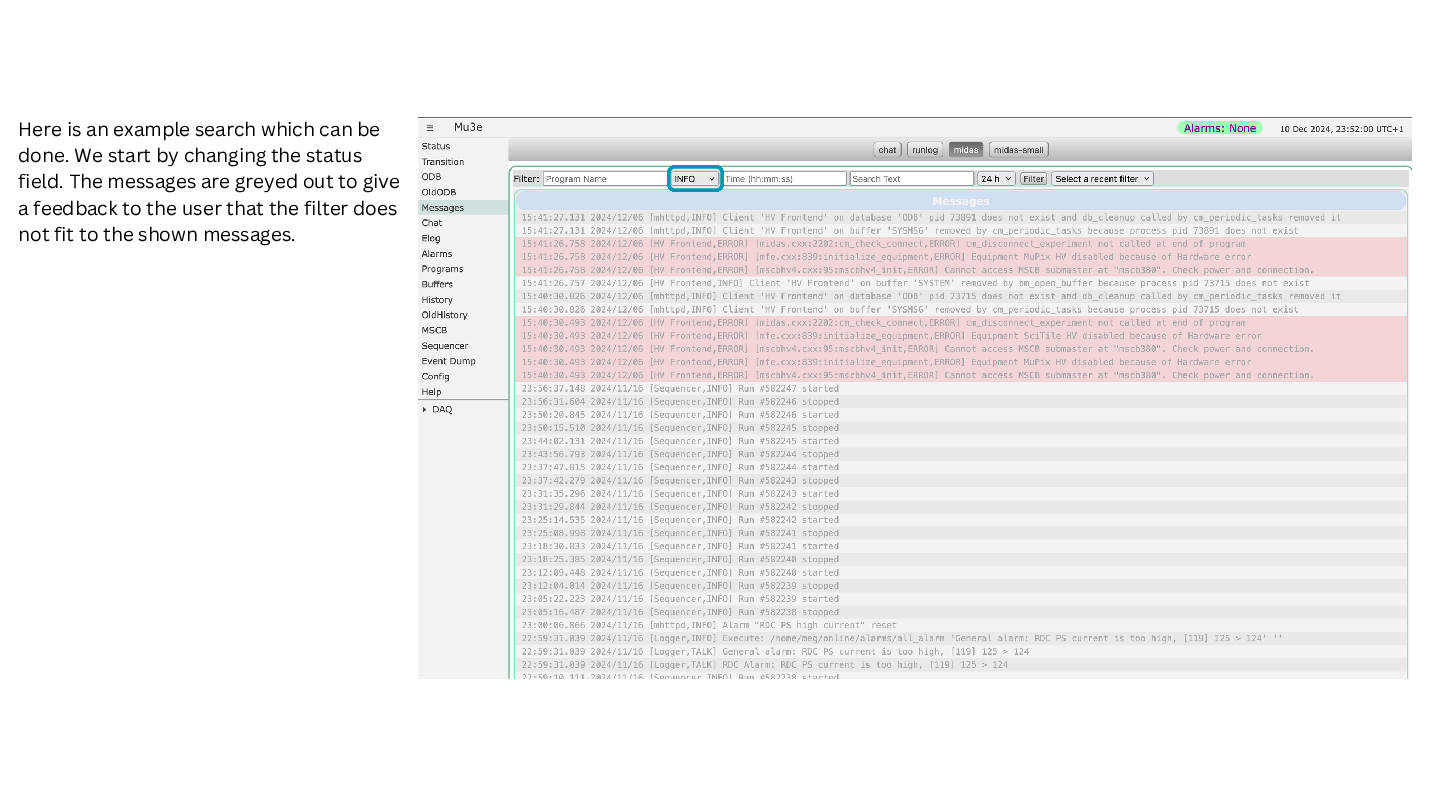Switch to the chat message tab
This screenshot has height=810, width=1440.
[887, 150]
